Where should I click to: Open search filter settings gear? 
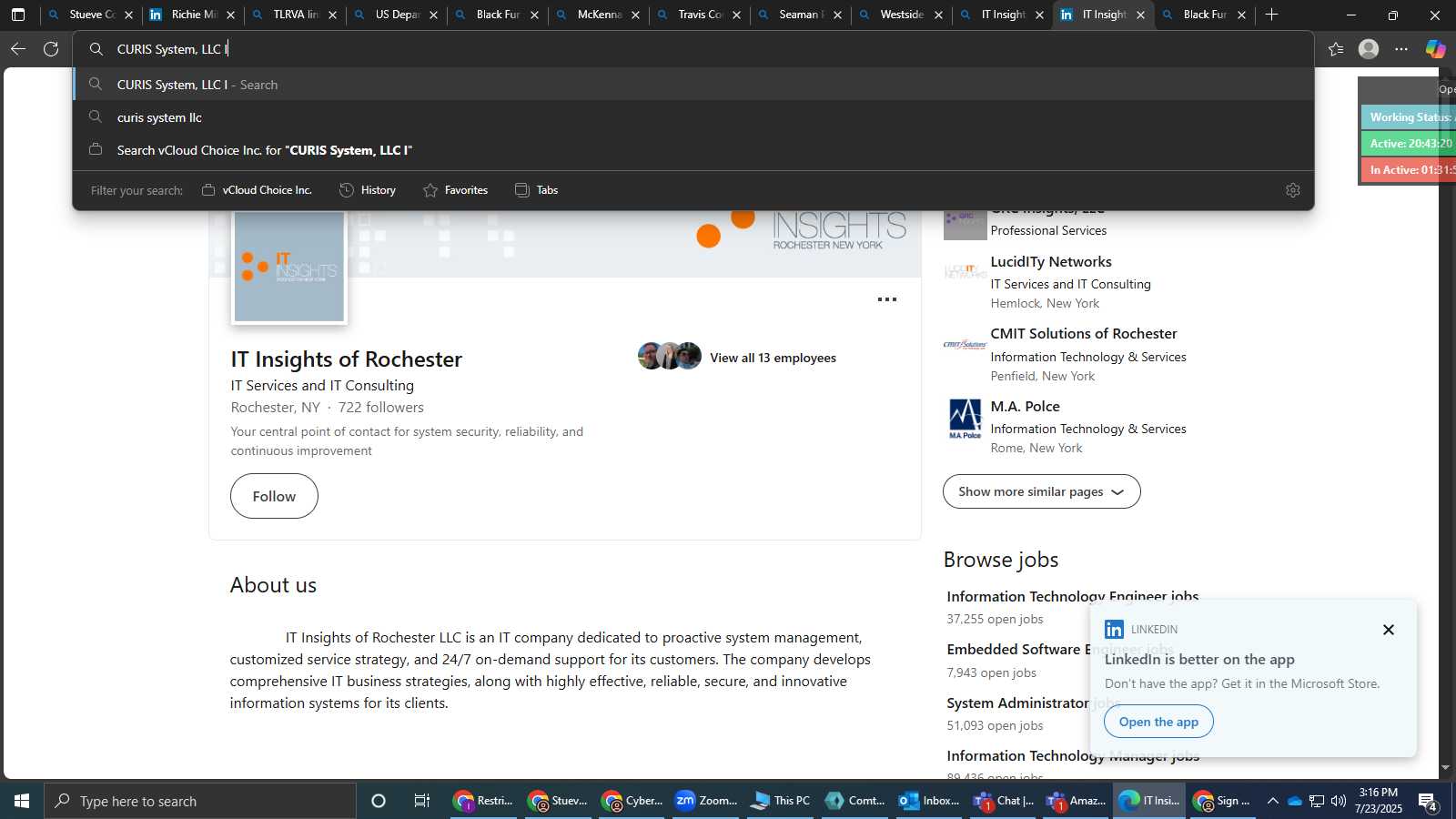pyautogui.click(x=1292, y=190)
